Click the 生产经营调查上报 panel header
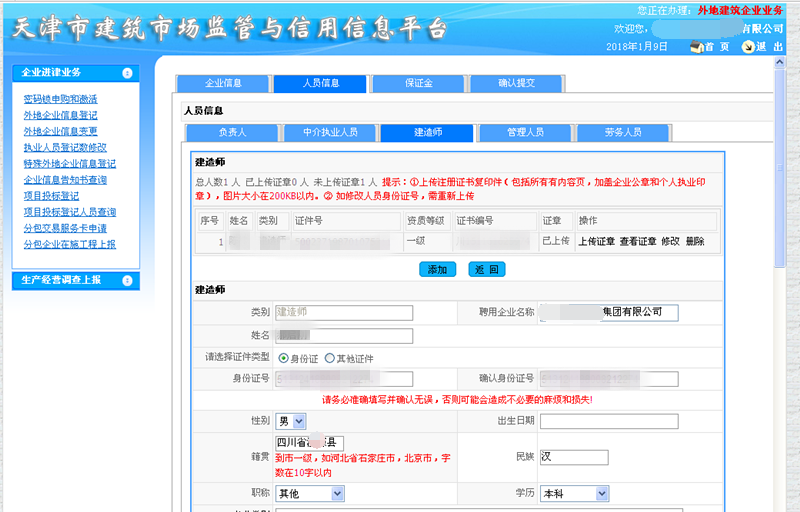Screen dimensions: 800x512 (76, 280)
